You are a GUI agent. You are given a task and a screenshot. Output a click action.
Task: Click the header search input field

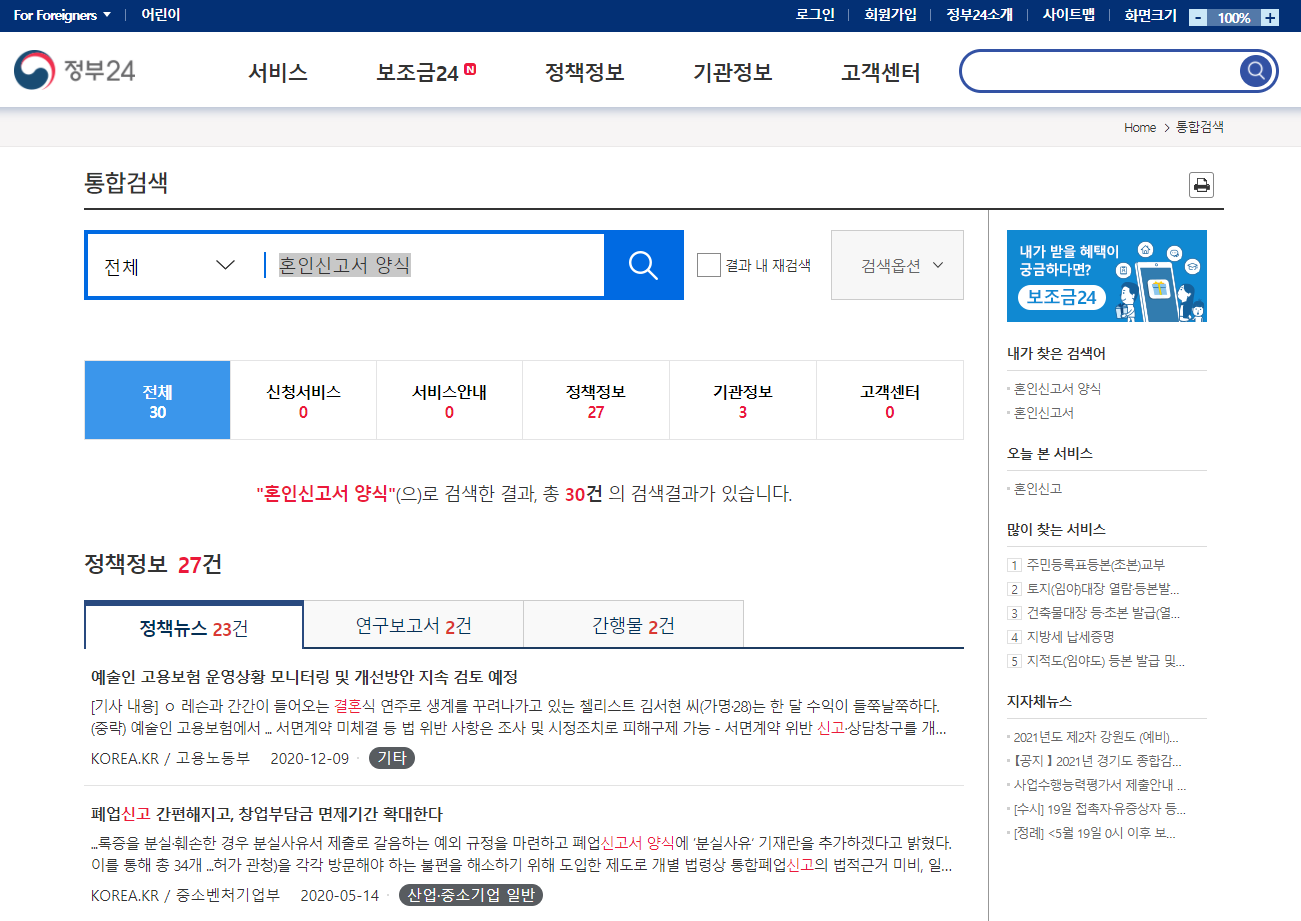(1100, 71)
